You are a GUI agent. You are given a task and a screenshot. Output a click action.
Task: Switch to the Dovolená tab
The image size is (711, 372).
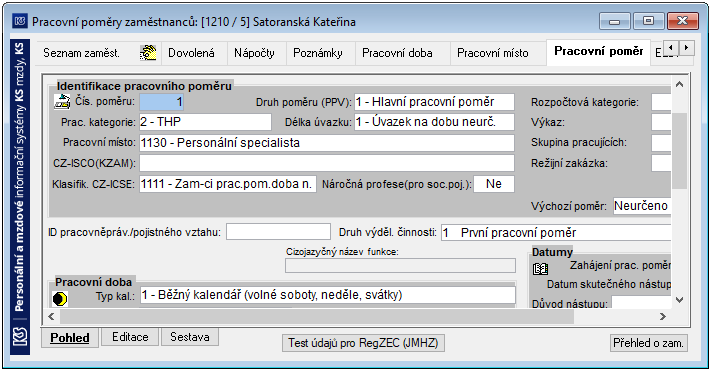(191, 53)
